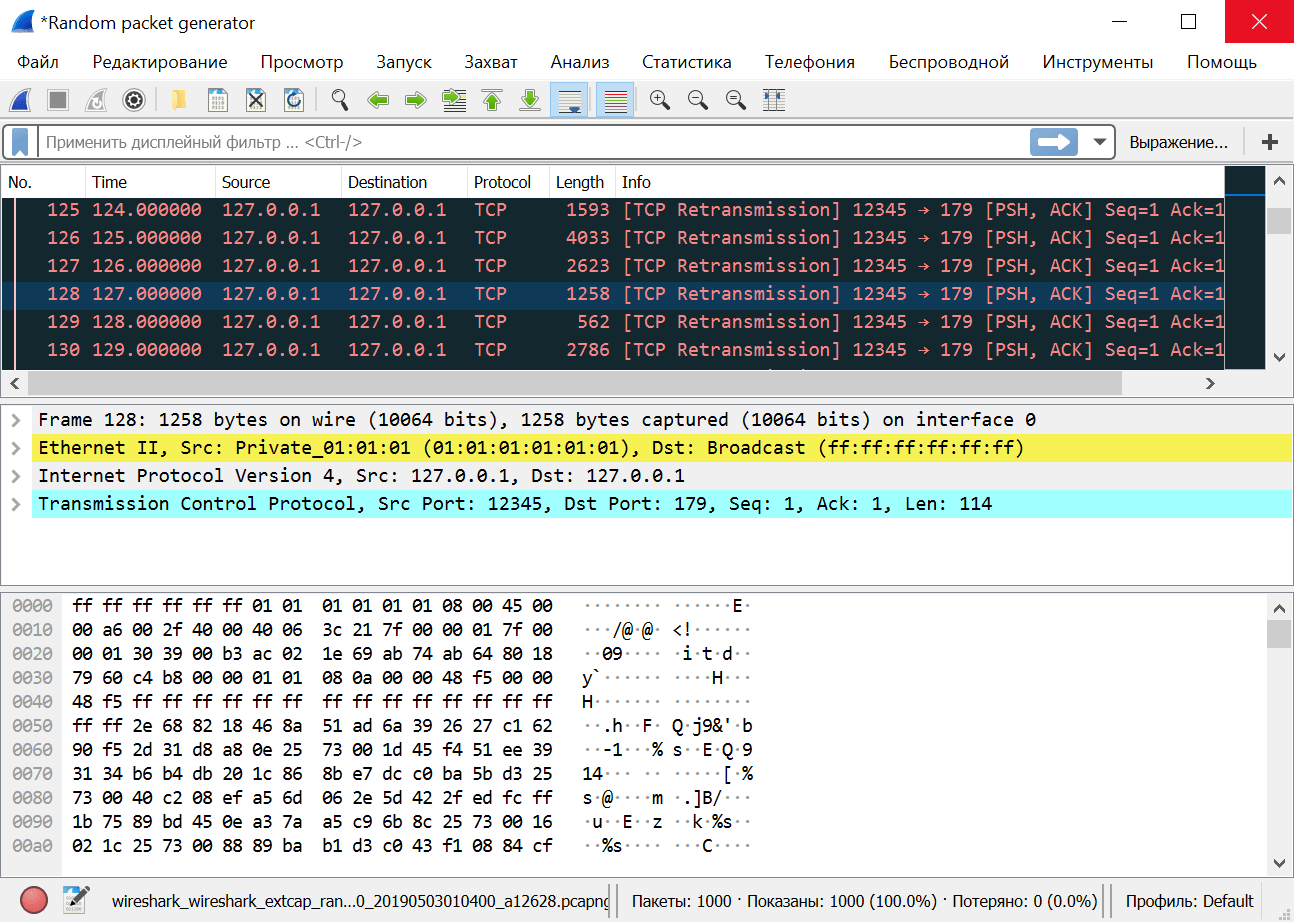Open Go to specified packet

click(x=454, y=100)
